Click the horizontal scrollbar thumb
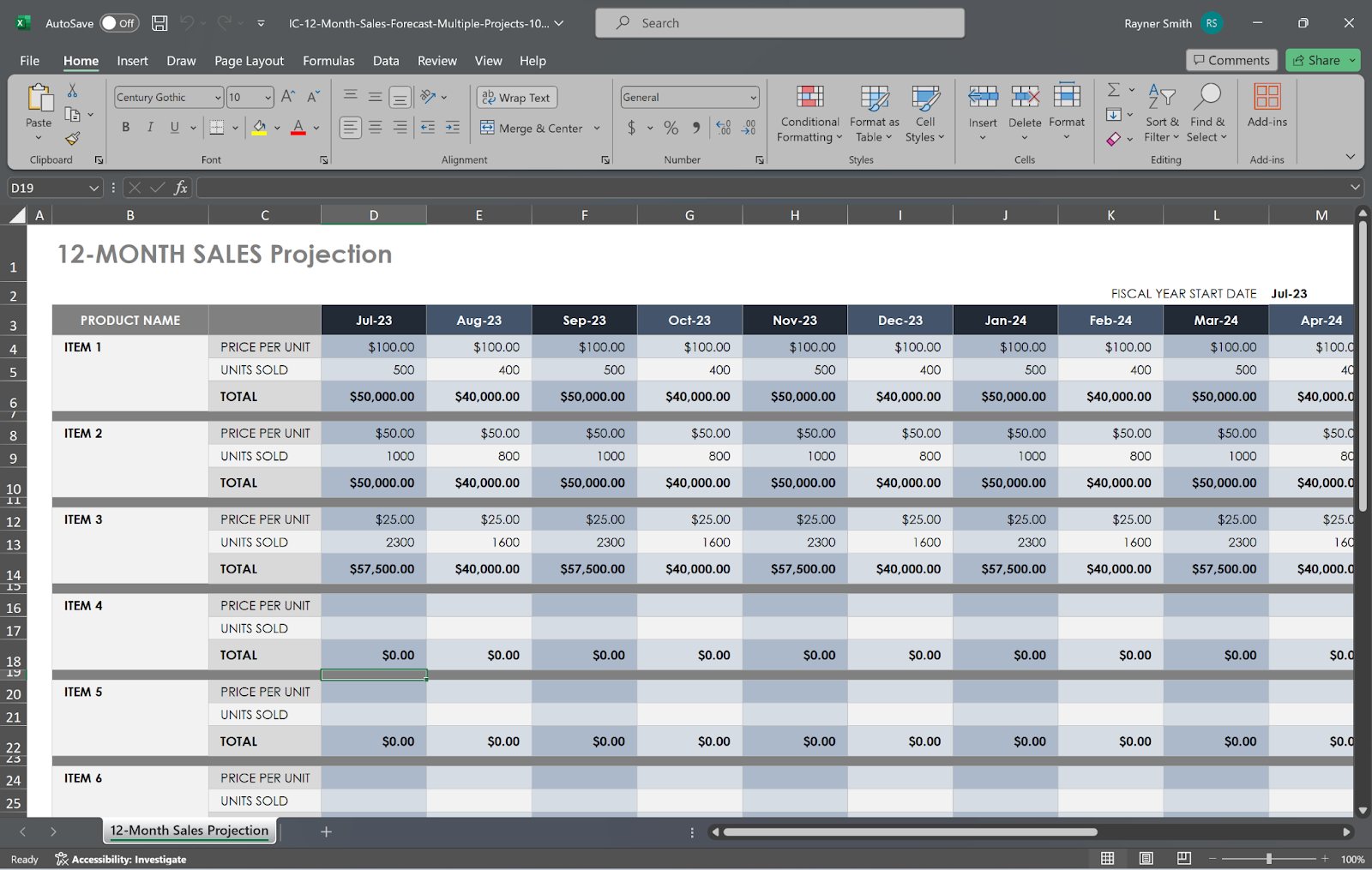This screenshot has height=870, width=1372. point(910,831)
